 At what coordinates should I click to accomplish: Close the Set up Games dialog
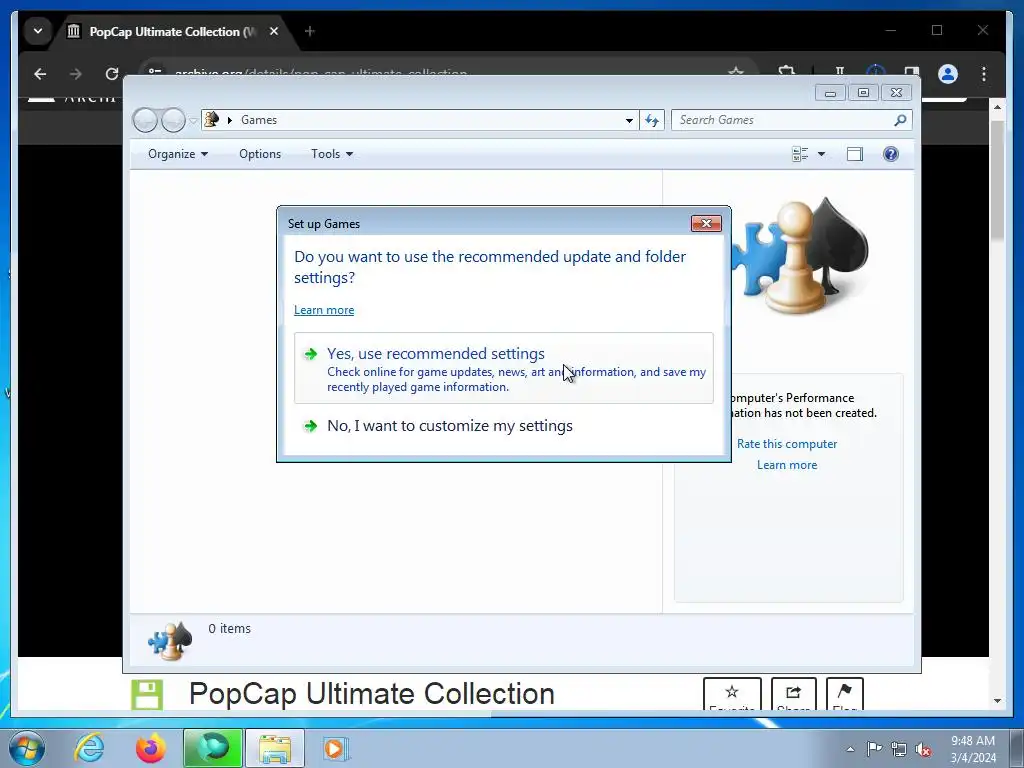pos(706,223)
